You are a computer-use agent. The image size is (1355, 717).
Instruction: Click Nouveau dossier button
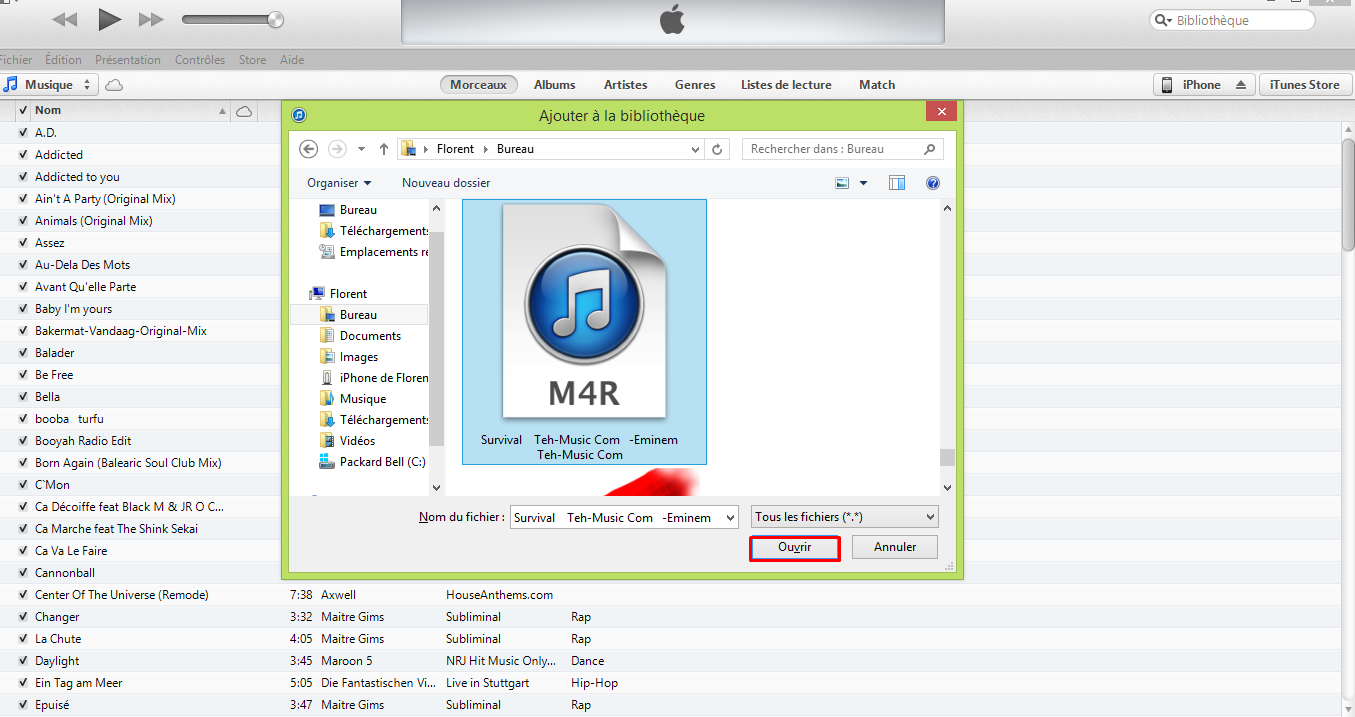[446, 183]
